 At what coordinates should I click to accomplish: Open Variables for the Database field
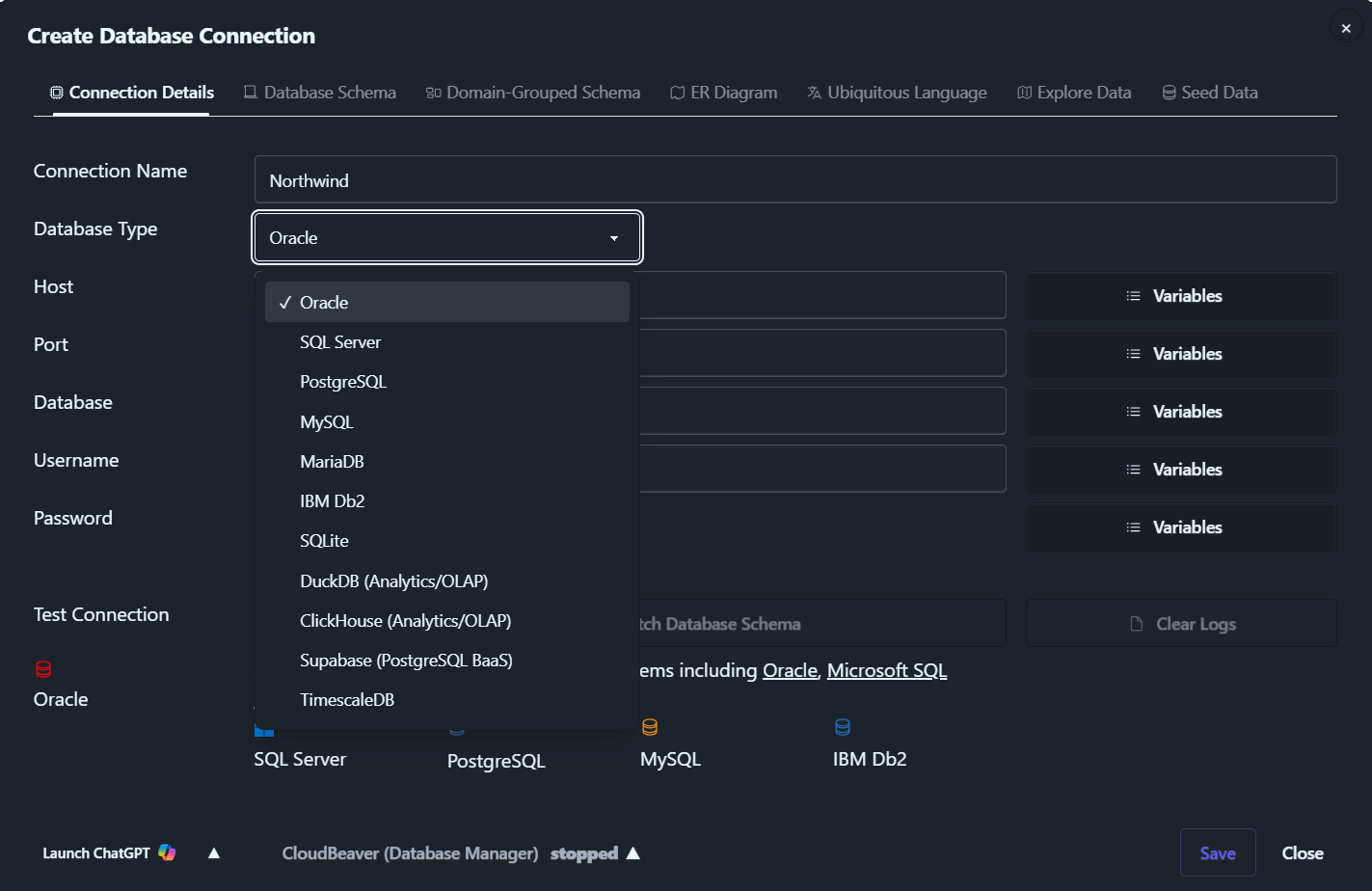[x=1181, y=412]
